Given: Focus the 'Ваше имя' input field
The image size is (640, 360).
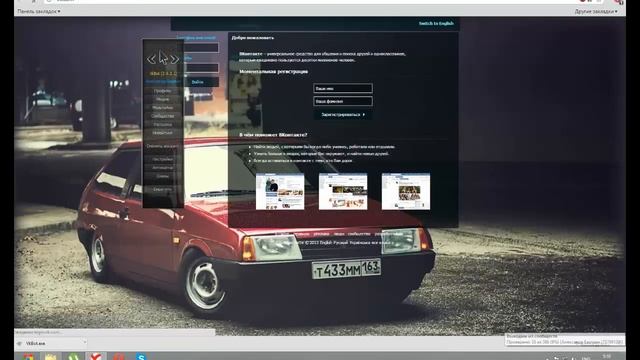Looking at the screenshot, I should (343, 88).
